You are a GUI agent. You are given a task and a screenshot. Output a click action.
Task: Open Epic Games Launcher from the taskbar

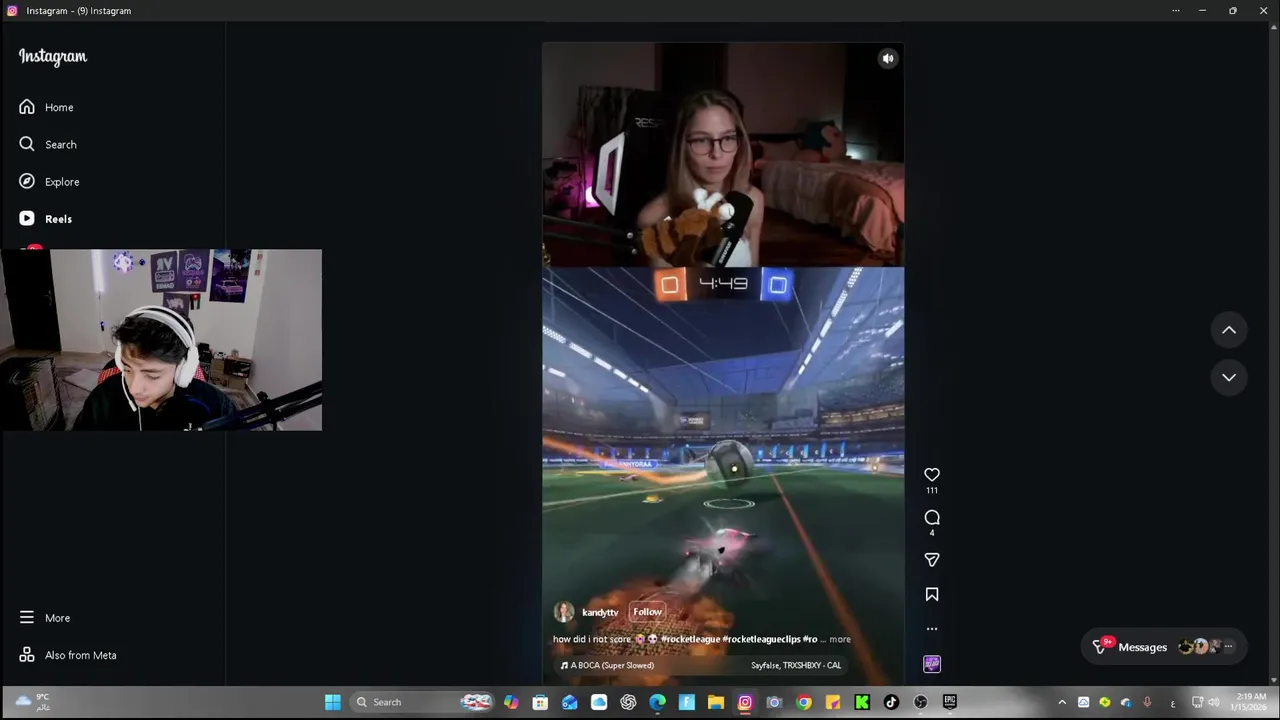(949, 702)
